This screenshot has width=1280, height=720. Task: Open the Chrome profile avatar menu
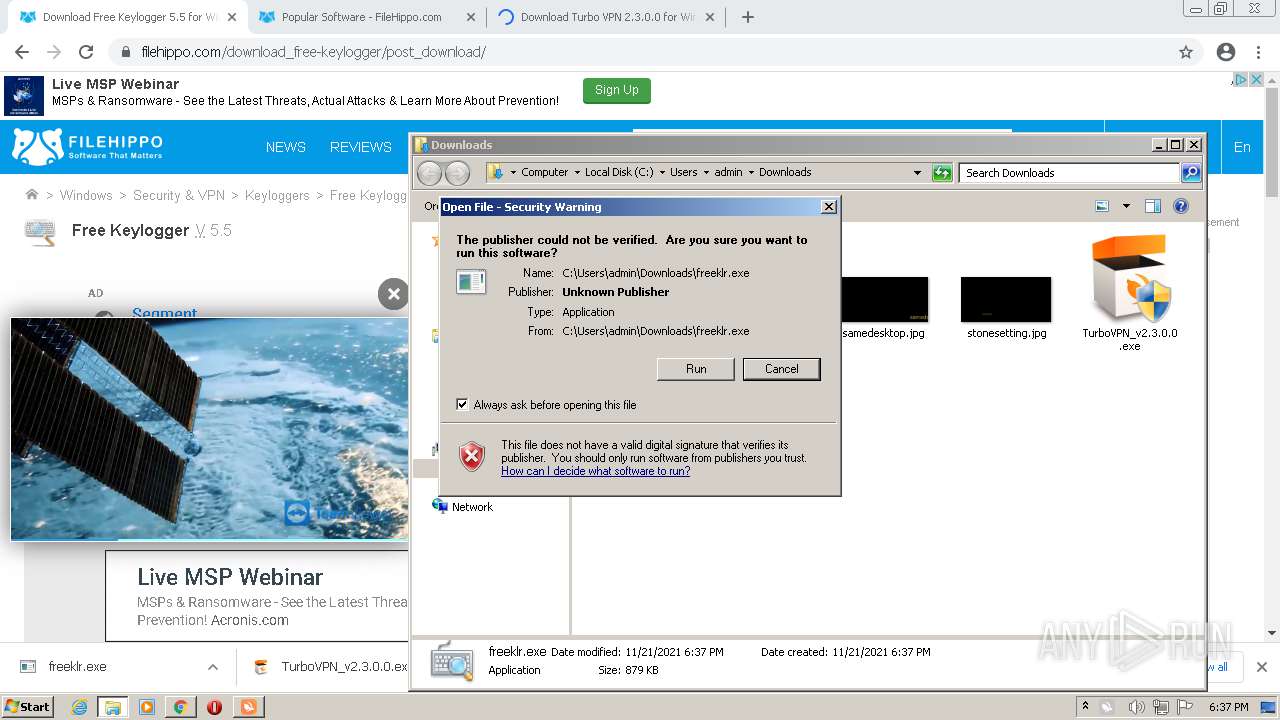pyautogui.click(x=1226, y=52)
